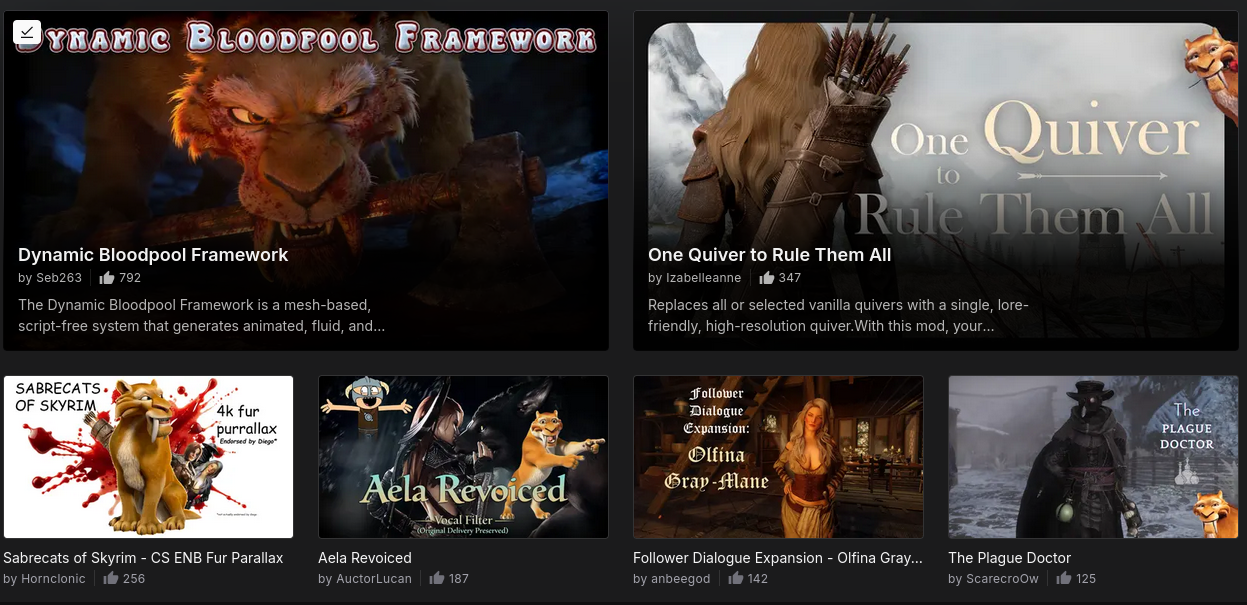Image resolution: width=1247 pixels, height=605 pixels.
Task: Click the 347 endorsement count
Action: point(790,278)
